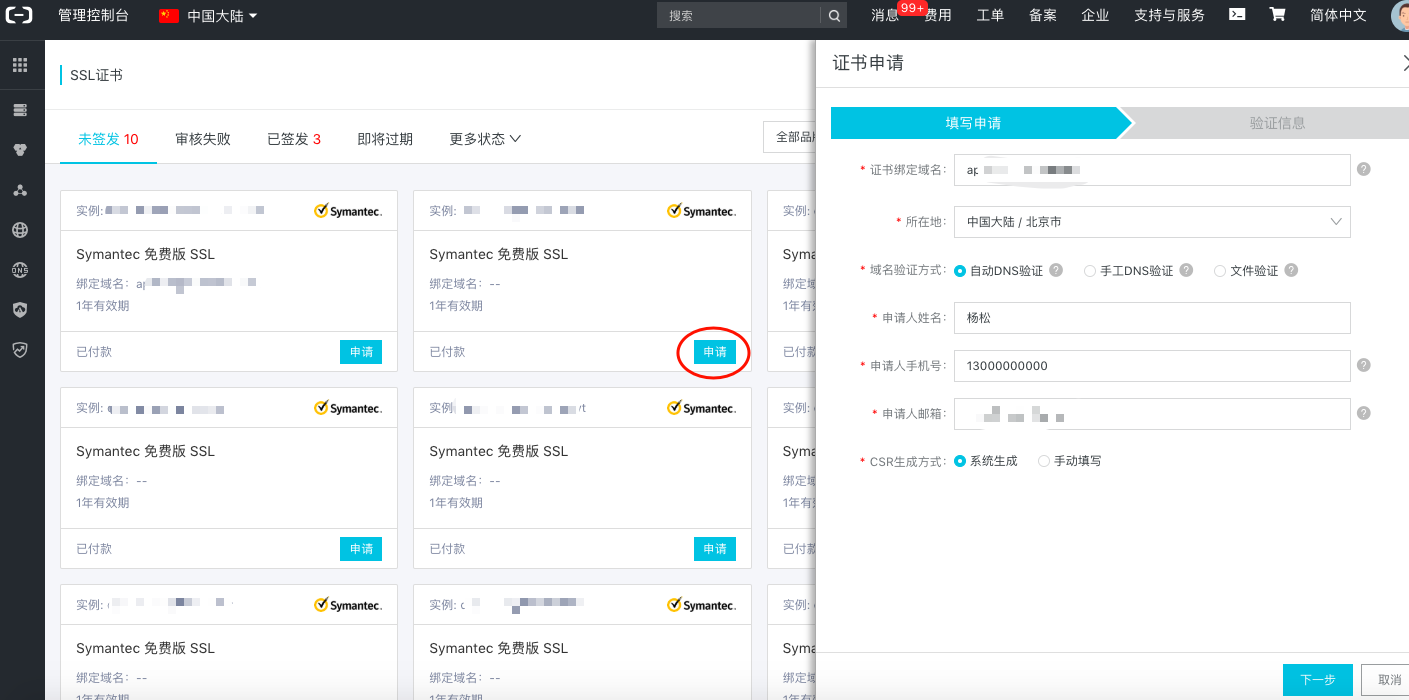Click help icon next to 文件验证
The height and width of the screenshot is (700, 1409).
[1291, 270]
